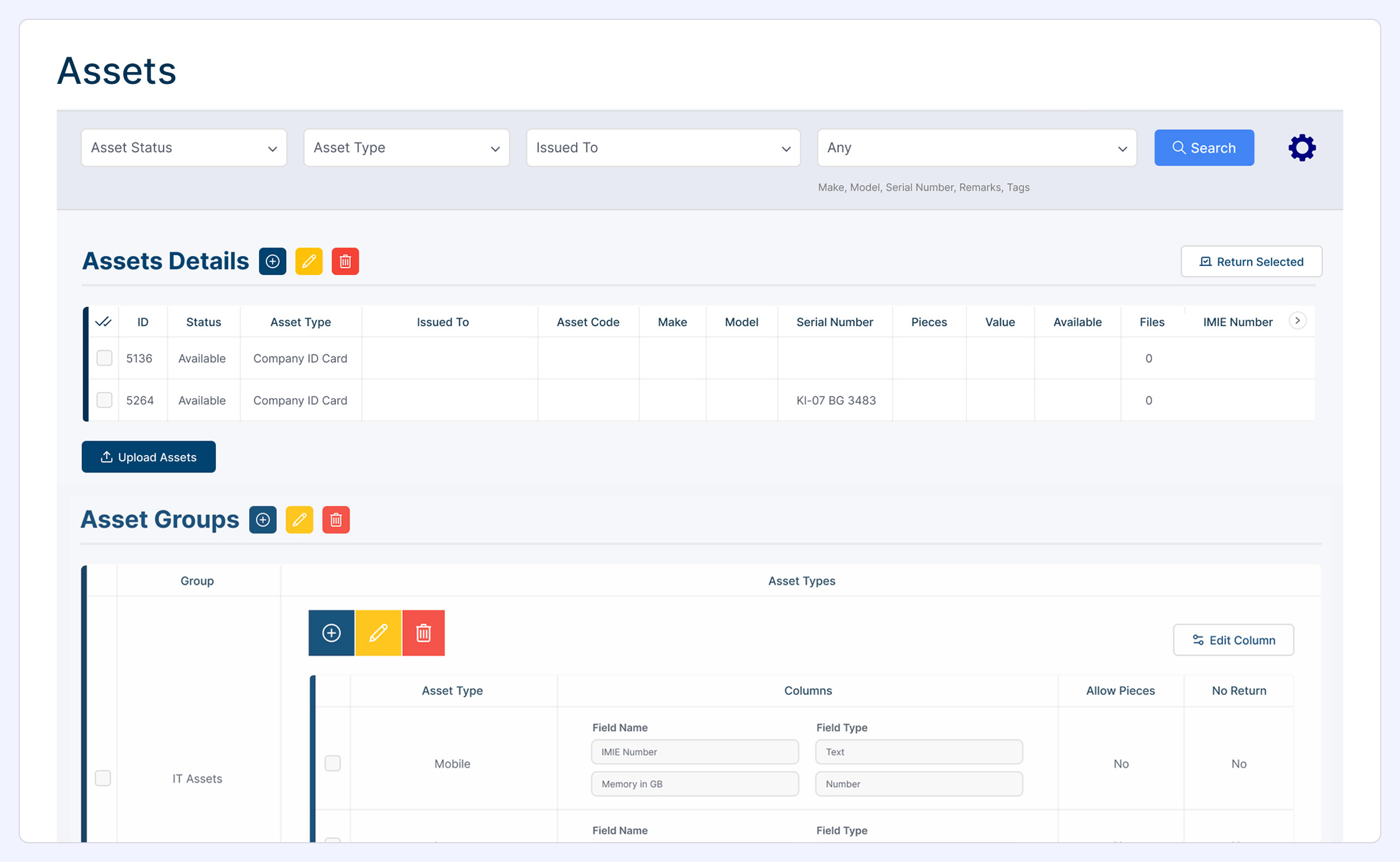Screen dimensions: 1400x862
Task: Open the settings gear icon
Action: [1301, 148]
